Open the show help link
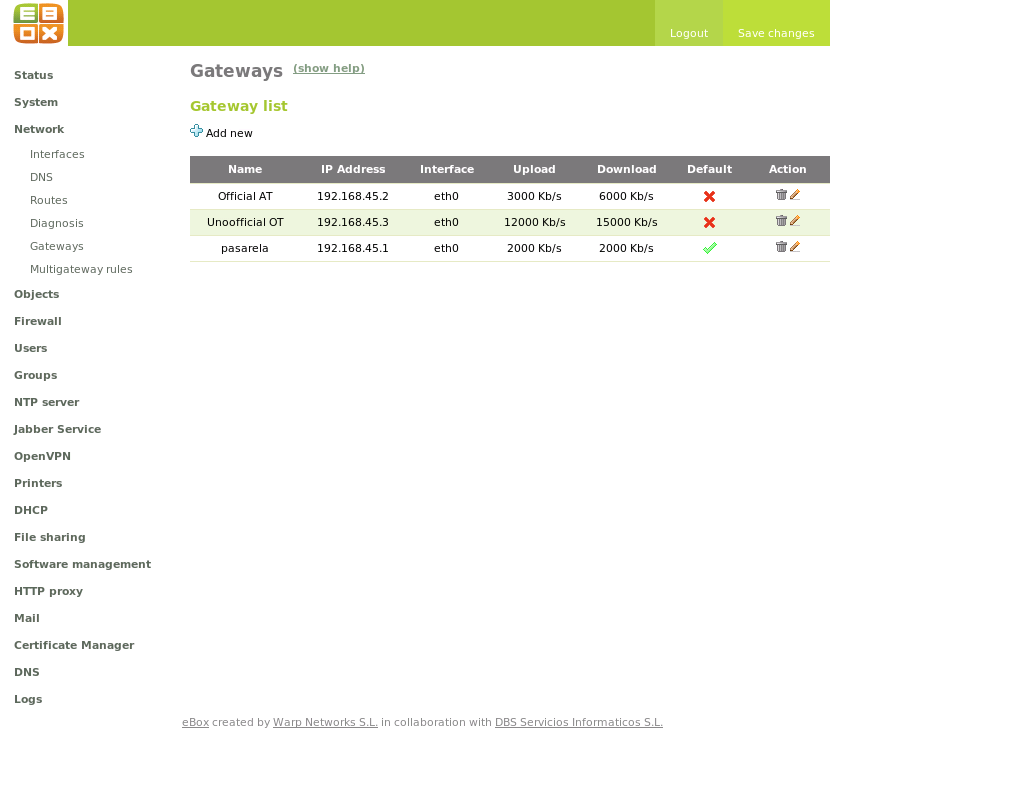Screen dimensions: 1020x809 (328, 69)
